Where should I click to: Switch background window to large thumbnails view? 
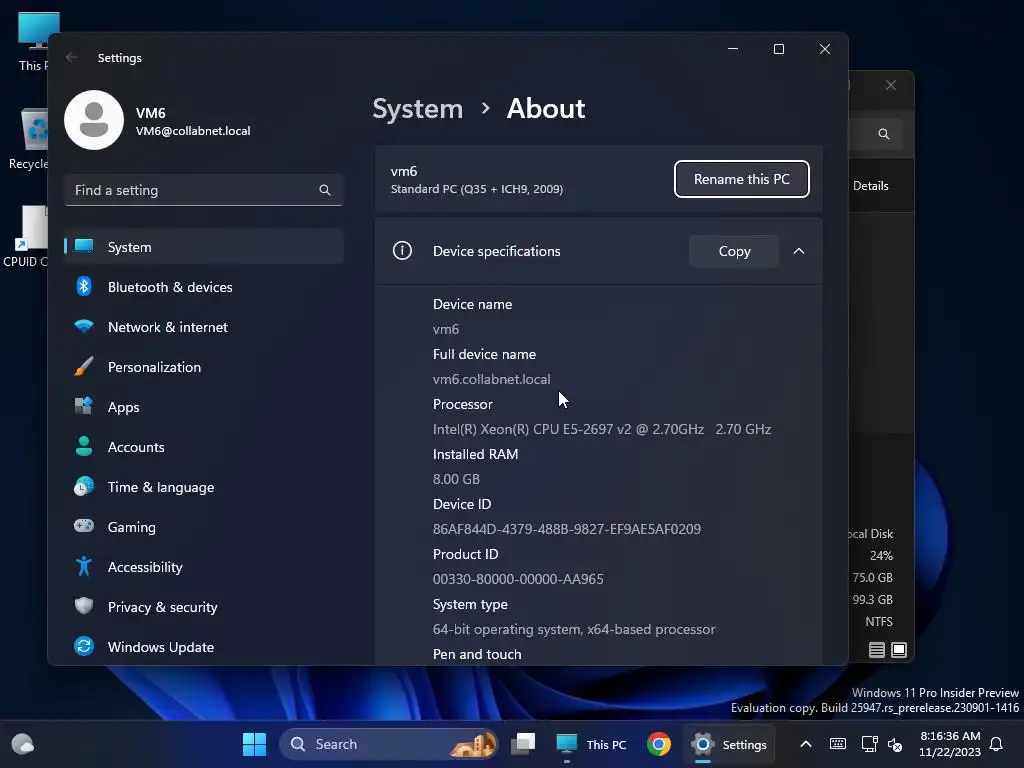click(x=899, y=650)
